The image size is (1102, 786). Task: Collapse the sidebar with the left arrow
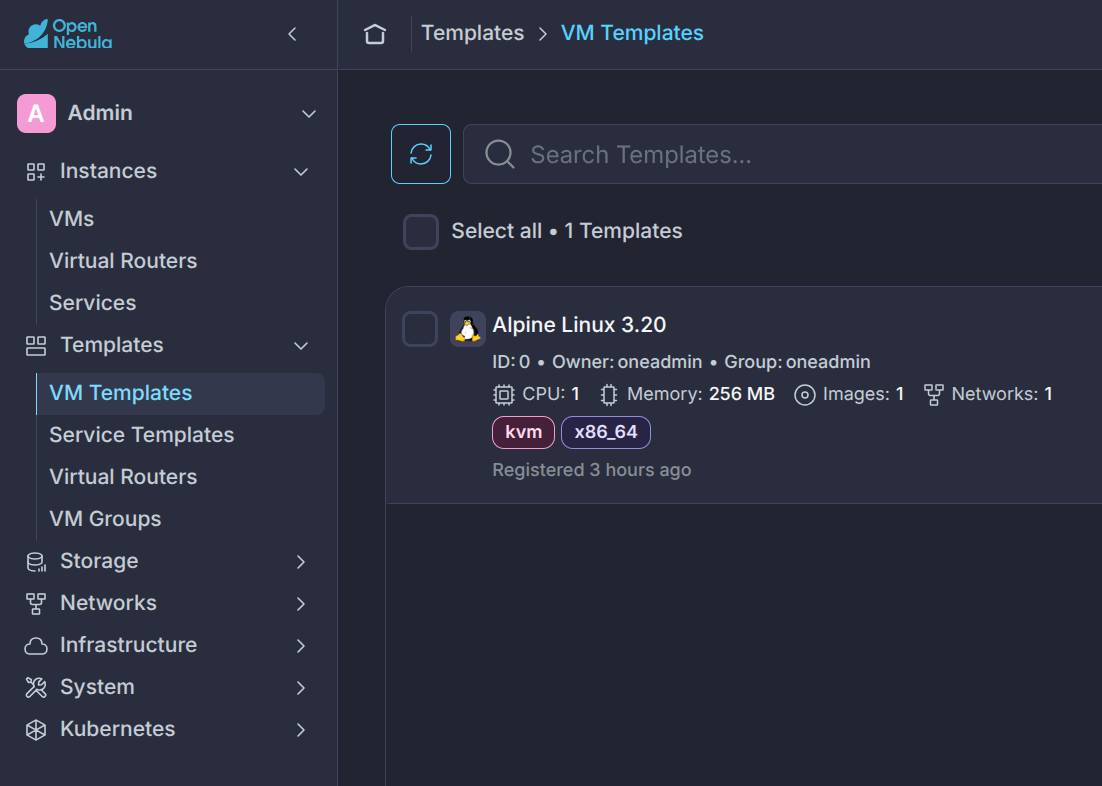pos(292,34)
